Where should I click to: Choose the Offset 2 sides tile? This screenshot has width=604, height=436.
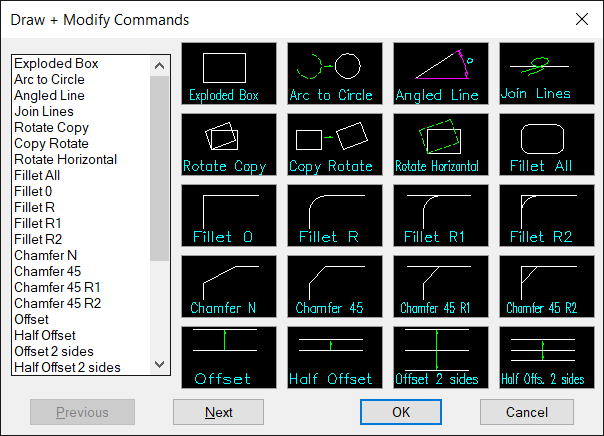441,357
